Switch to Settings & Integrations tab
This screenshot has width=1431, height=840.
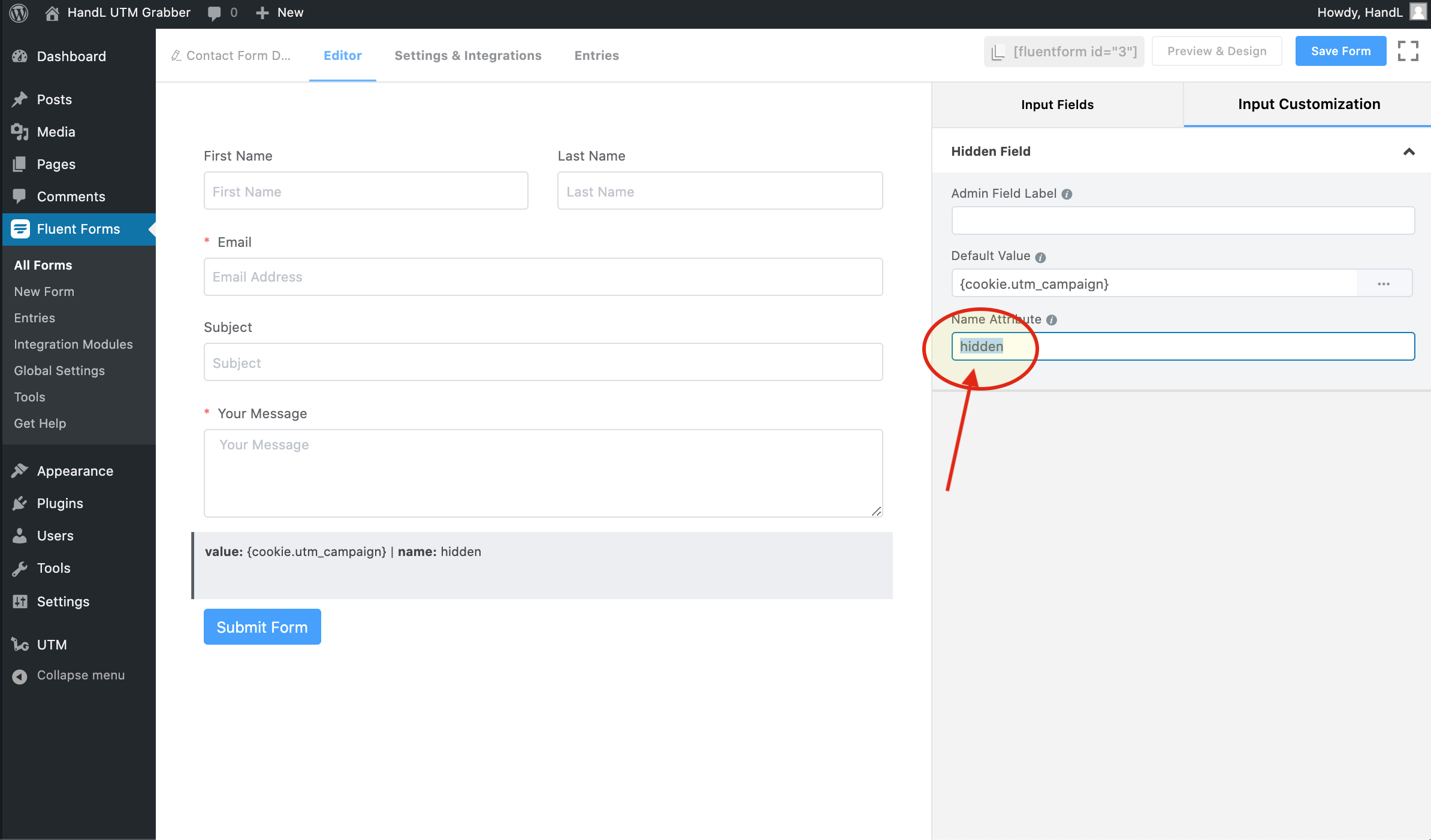point(467,56)
